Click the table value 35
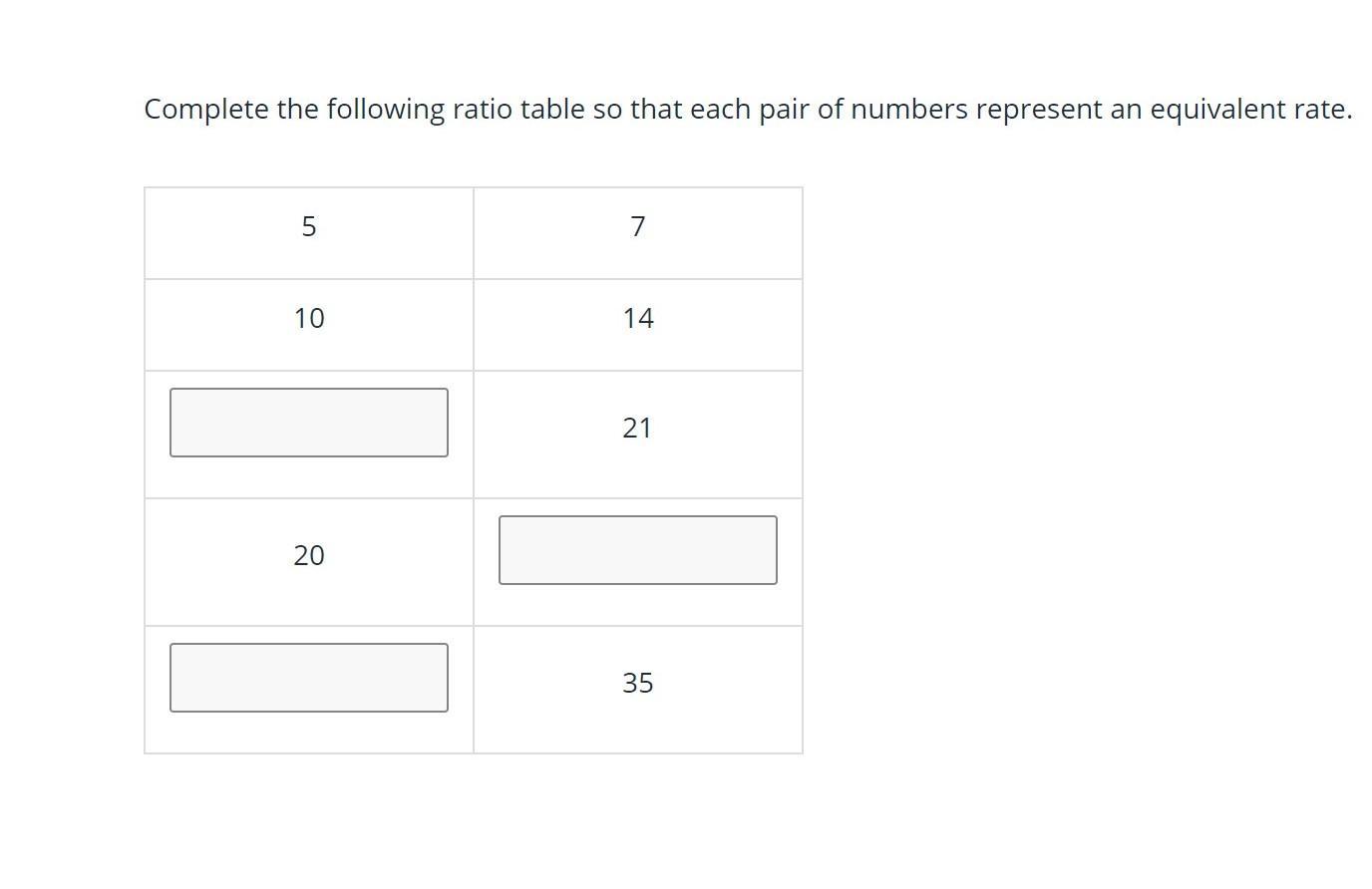This screenshot has height=889, width=1372. pyautogui.click(x=638, y=684)
